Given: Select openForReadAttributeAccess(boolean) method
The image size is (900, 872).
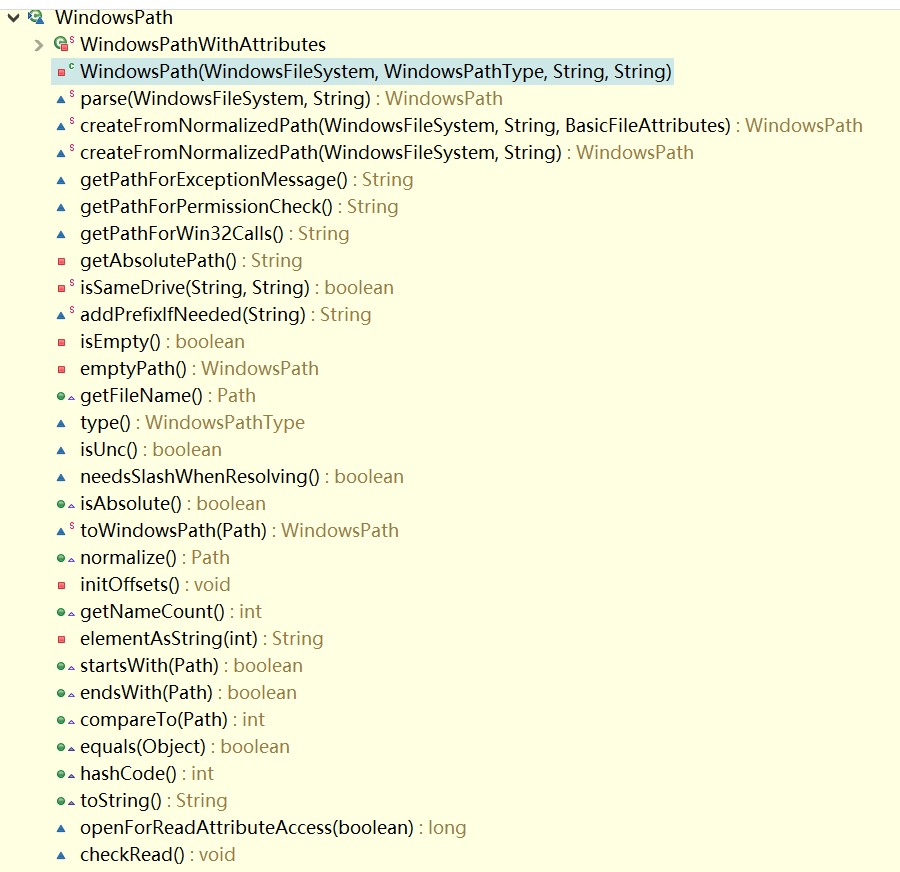Looking at the screenshot, I should click(273, 827).
